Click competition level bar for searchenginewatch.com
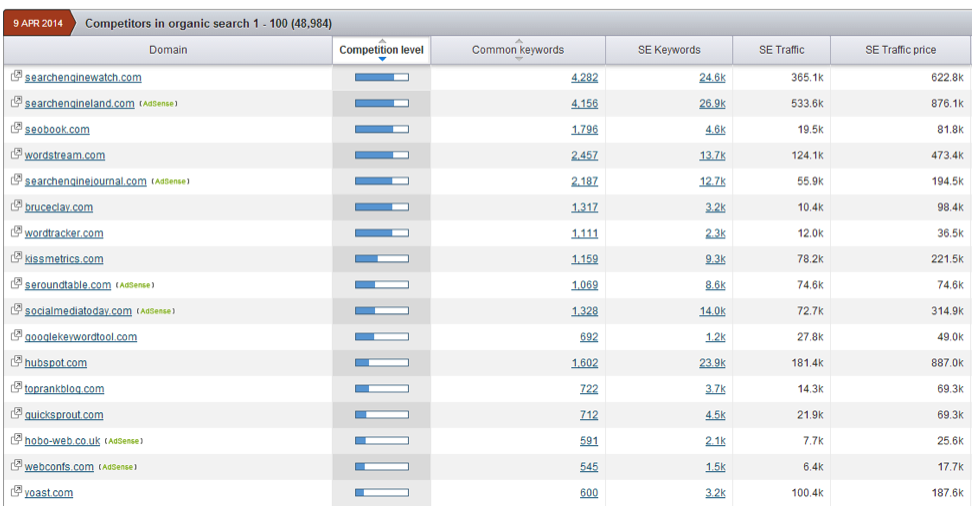Image resolution: width=972 pixels, height=507 pixels. [x=382, y=77]
